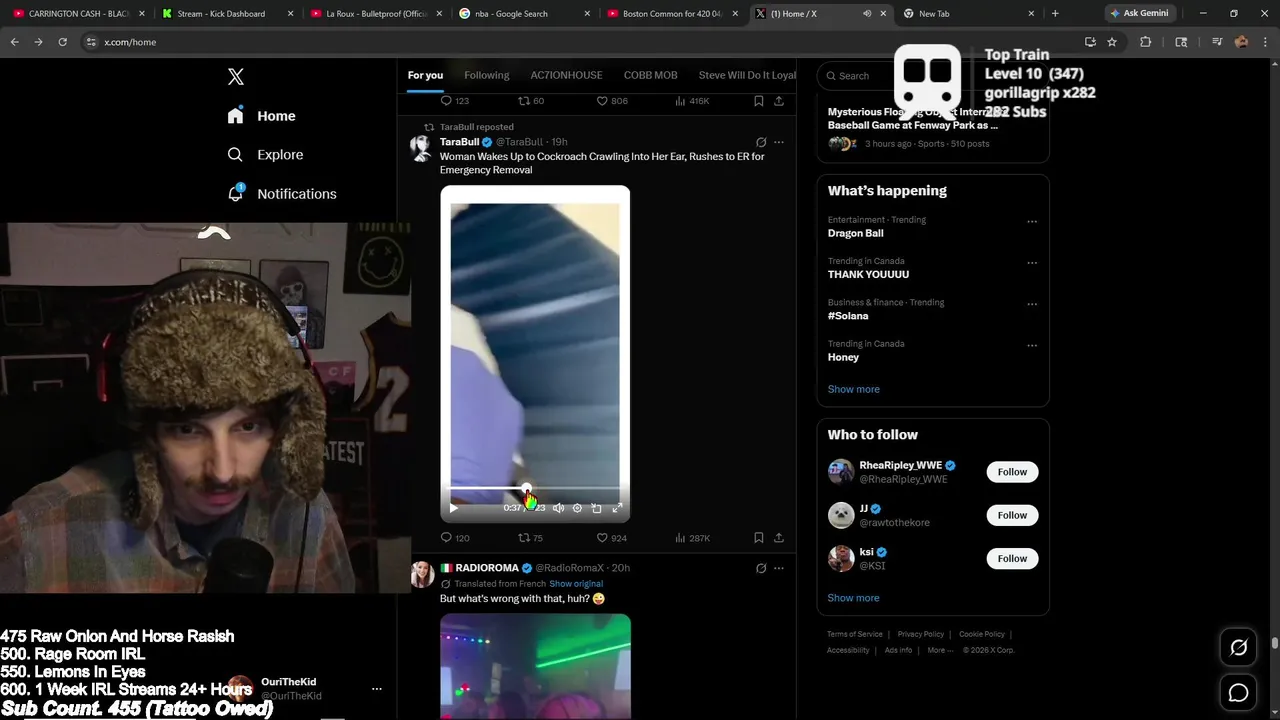The height and width of the screenshot is (720, 1280).
Task: Close the La Roux Bulletproof browser tab
Action: coord(439,14)
